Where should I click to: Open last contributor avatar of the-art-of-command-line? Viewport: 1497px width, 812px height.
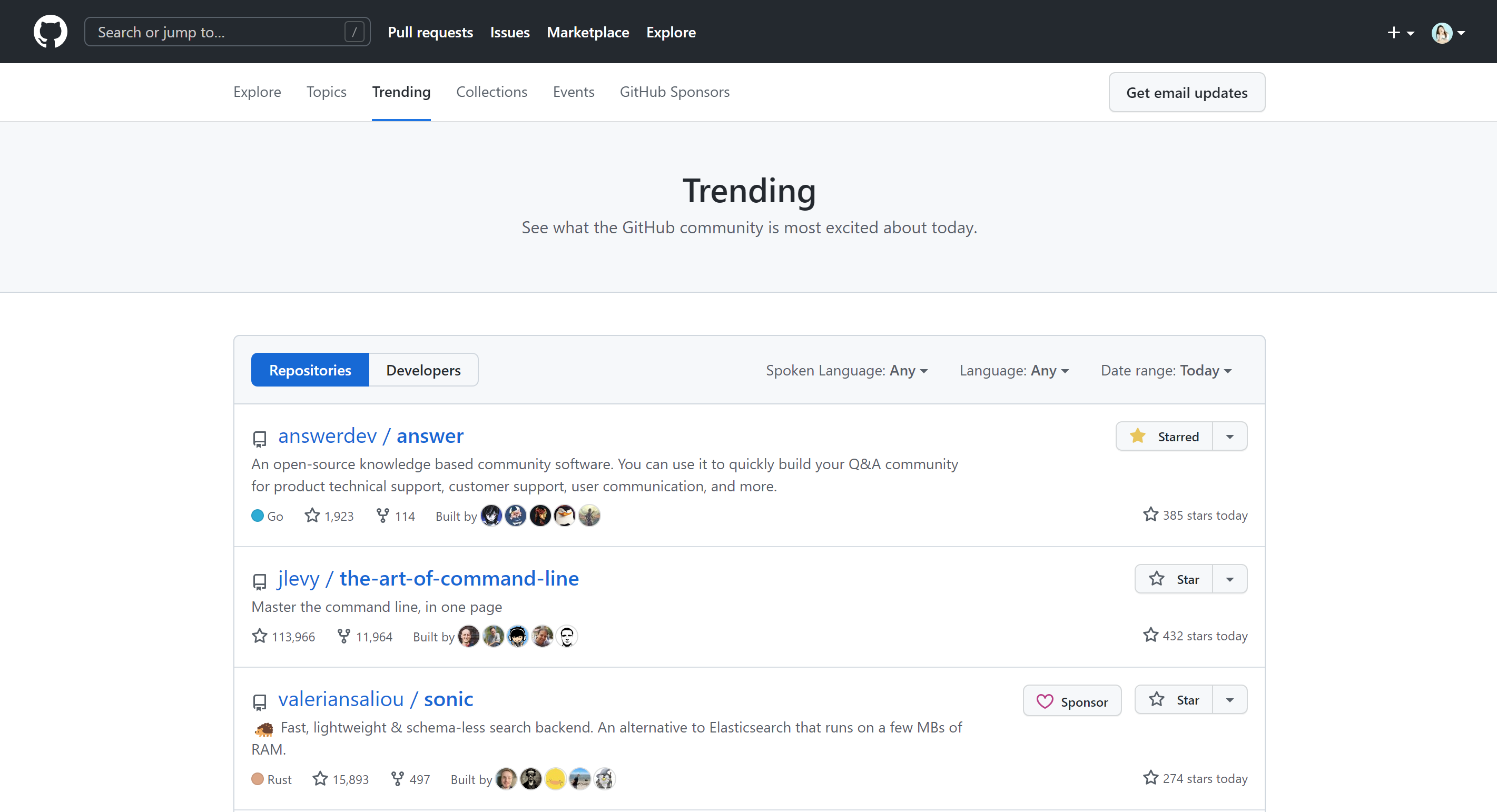pos(567,636)
